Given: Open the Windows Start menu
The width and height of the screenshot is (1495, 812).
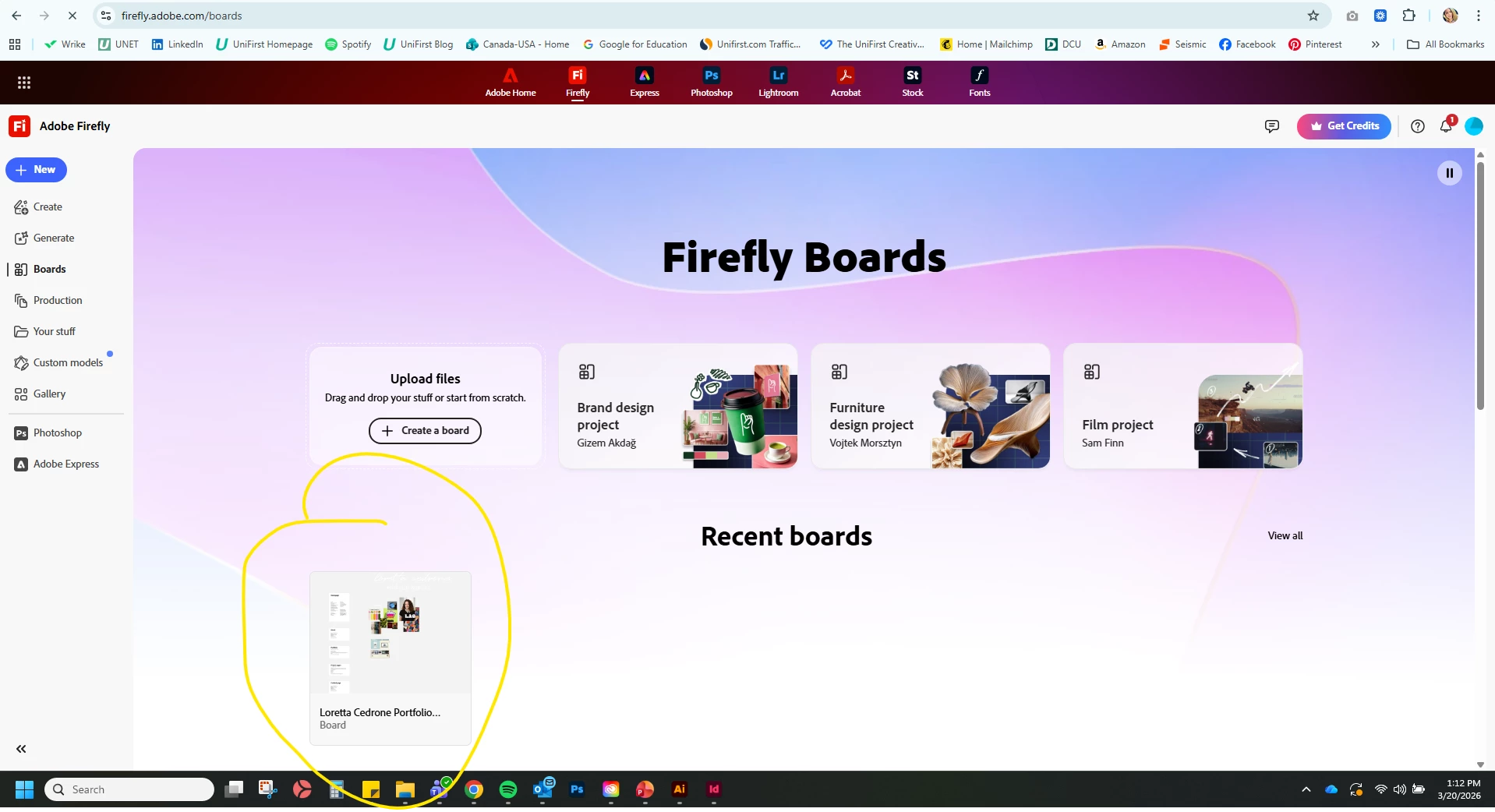Looking at the screenshot, I should click(x=24, y=790).
